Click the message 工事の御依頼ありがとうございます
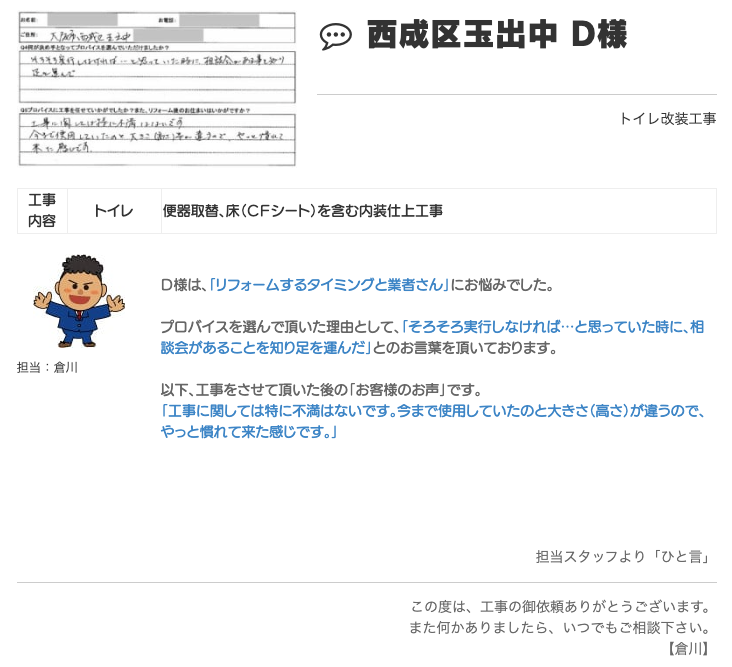 (x=560, y=607)
